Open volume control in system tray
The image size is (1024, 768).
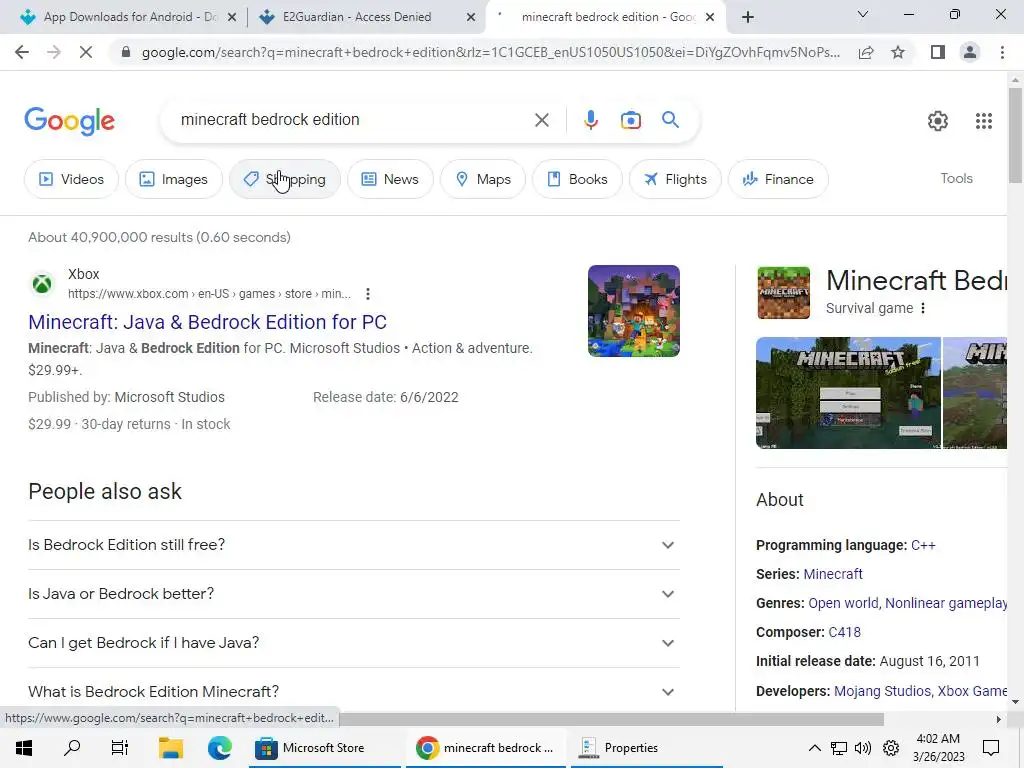[x=863, y=748]
